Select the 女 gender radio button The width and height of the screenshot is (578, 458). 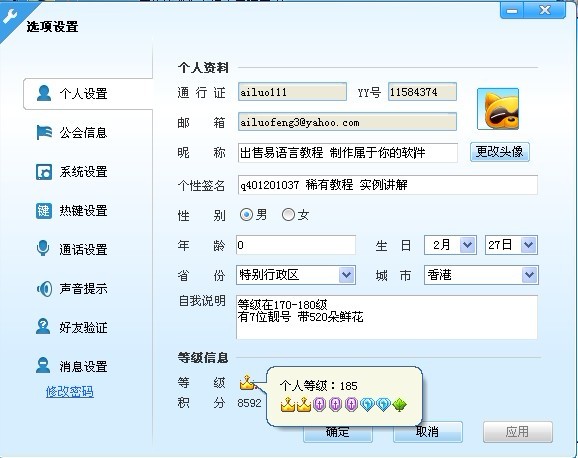click(288, 214)
